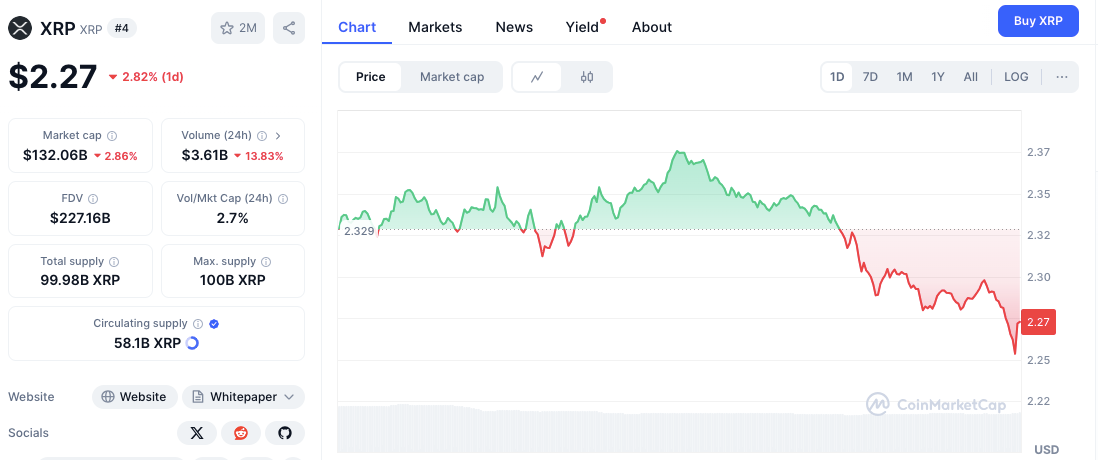This screenshot has width=1098, height=460.
Task: Select the 1Y time range
Action: pos(938,77)
